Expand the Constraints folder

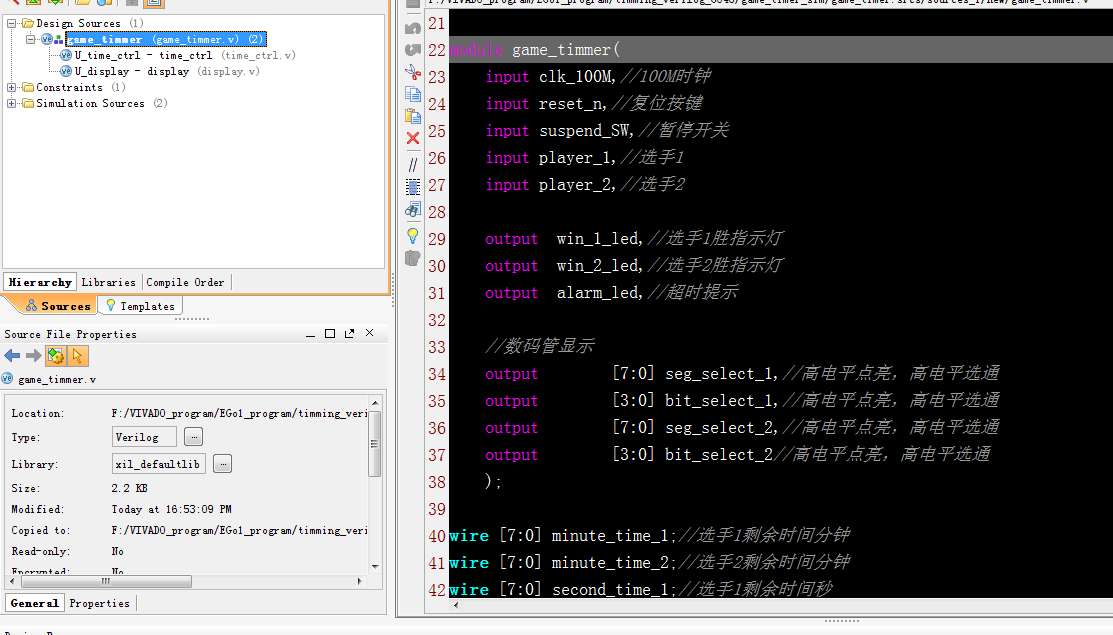11,87
